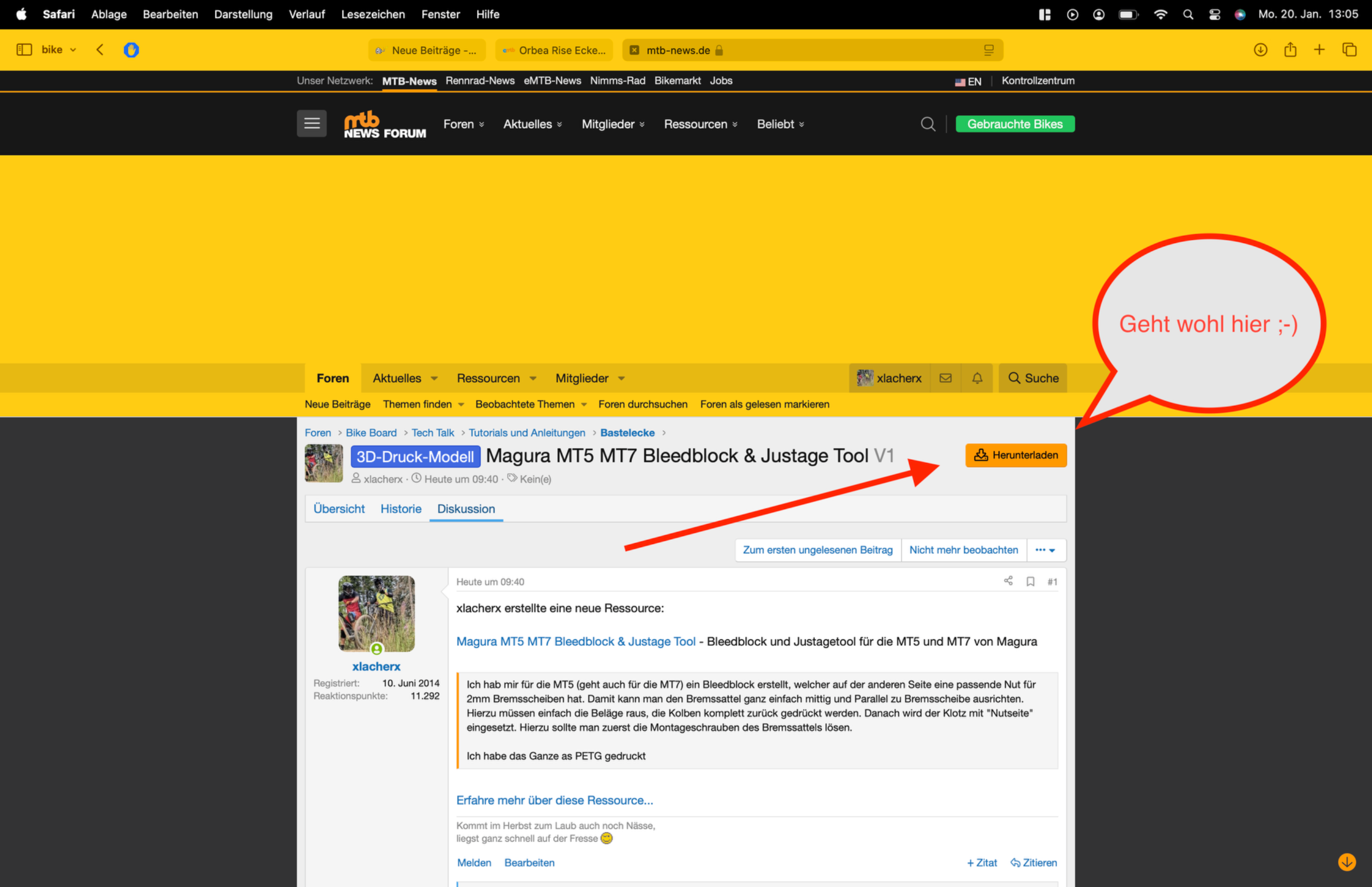1372x887 pixels.
Task: Click Nicht mehr beobachten
Action: [964, 550]
